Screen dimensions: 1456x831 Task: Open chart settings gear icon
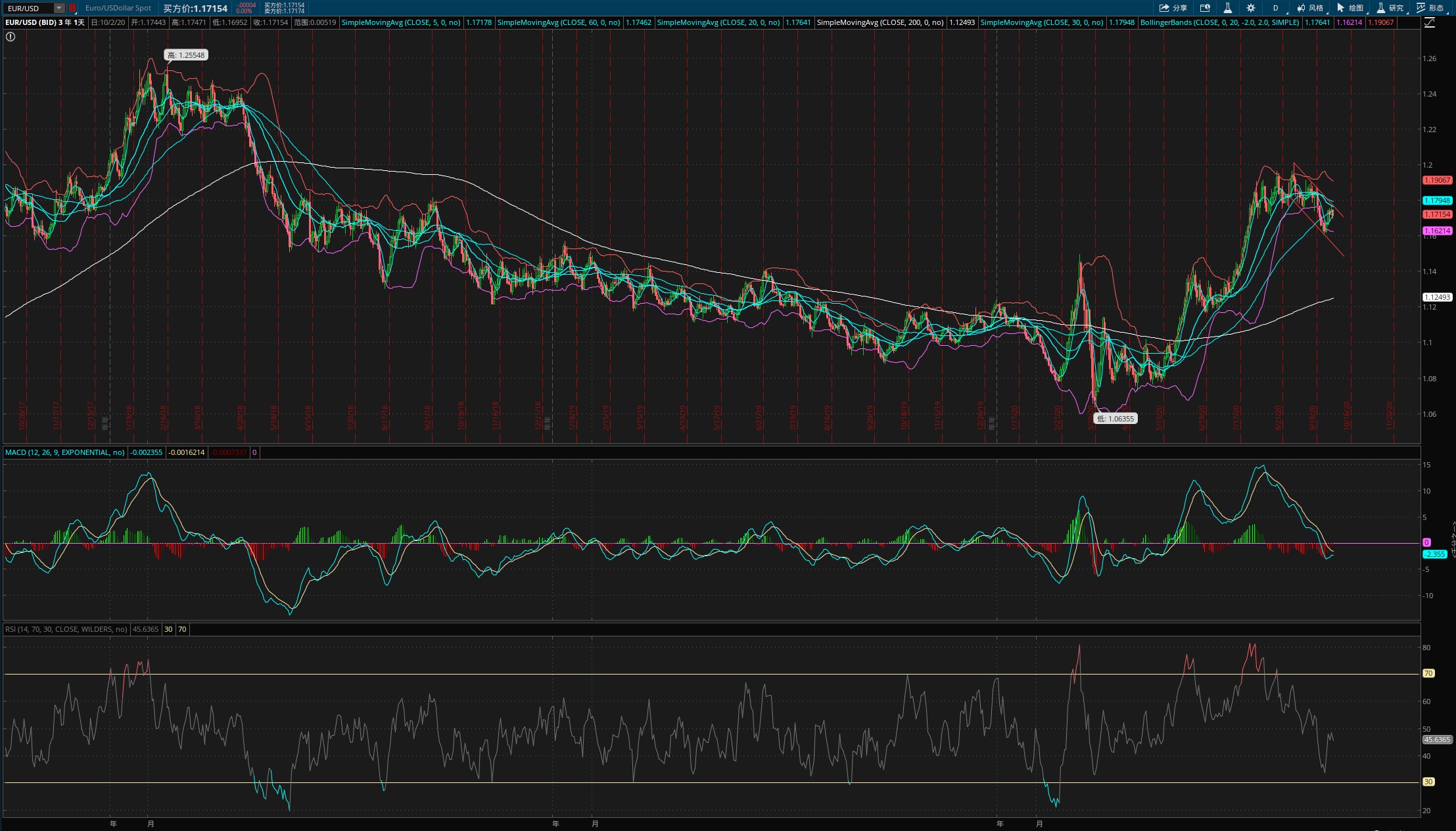pyautogui.click(x=1251, y=8)
